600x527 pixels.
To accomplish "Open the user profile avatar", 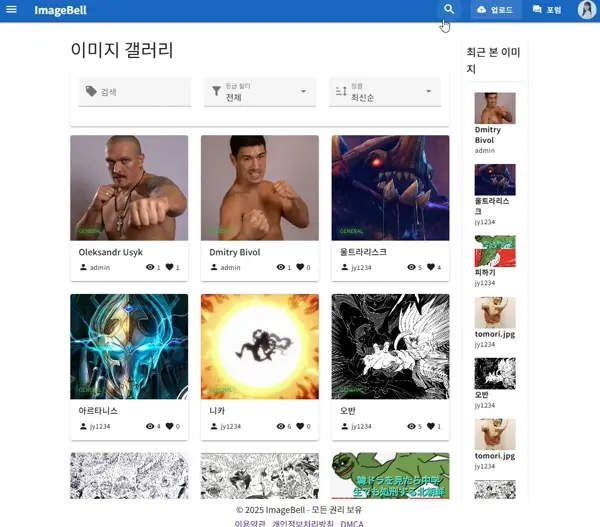I will coord(586,10).
